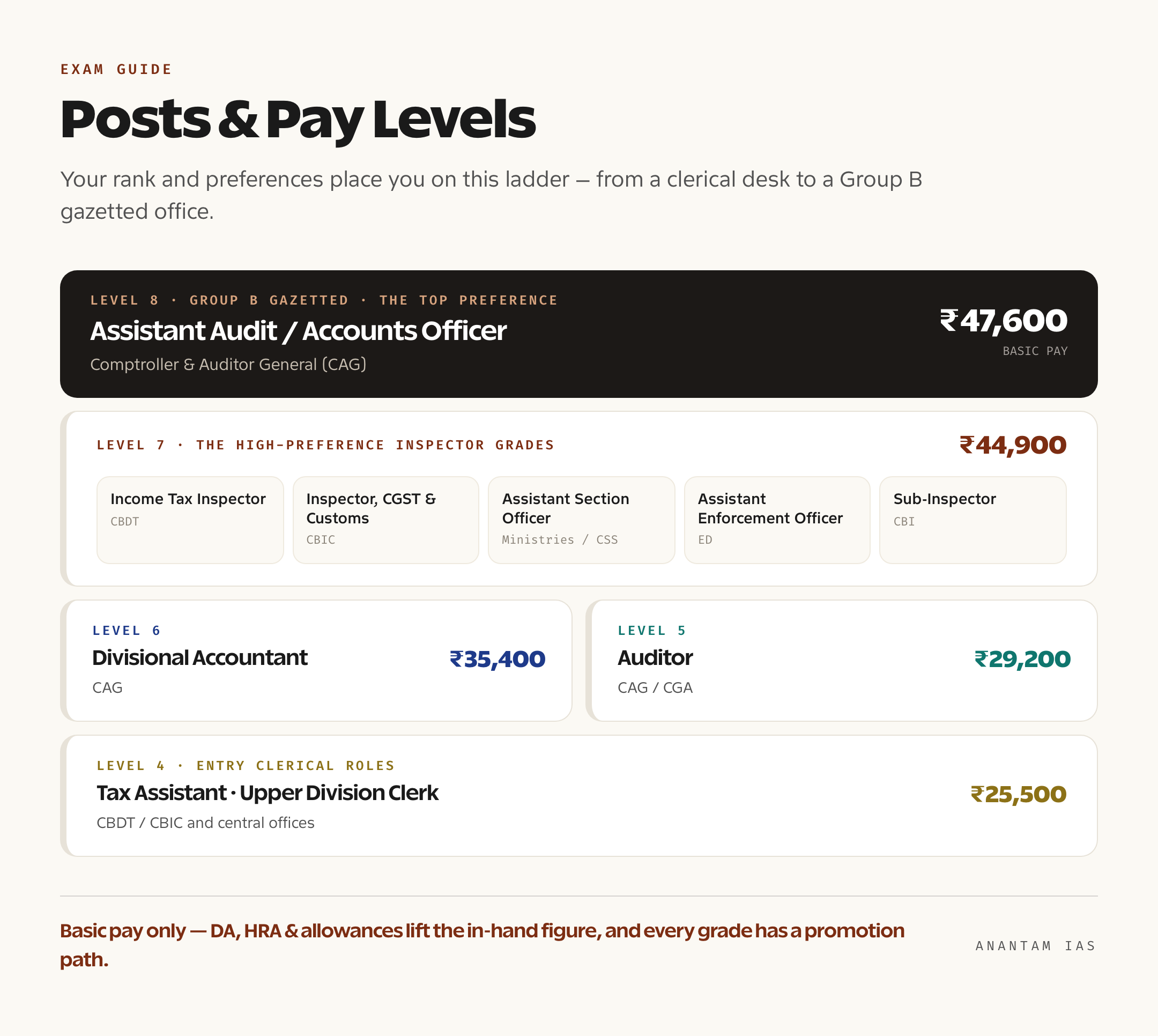Click the Sub-Inspector CBI card
Image resolution: width=1158 pixels, height=1036 pixels.
point(973,520)
